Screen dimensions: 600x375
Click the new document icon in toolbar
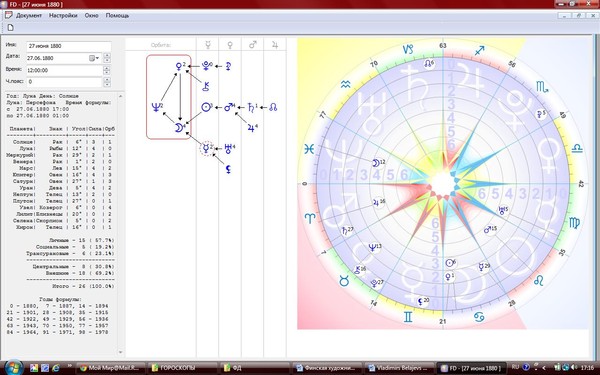click(10, 27)
